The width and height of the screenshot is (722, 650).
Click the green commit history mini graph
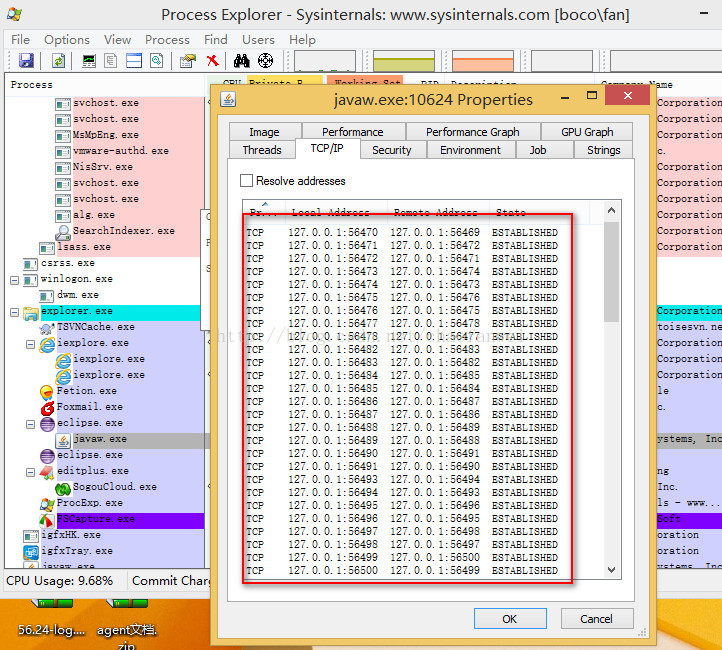tap(404, 61)
